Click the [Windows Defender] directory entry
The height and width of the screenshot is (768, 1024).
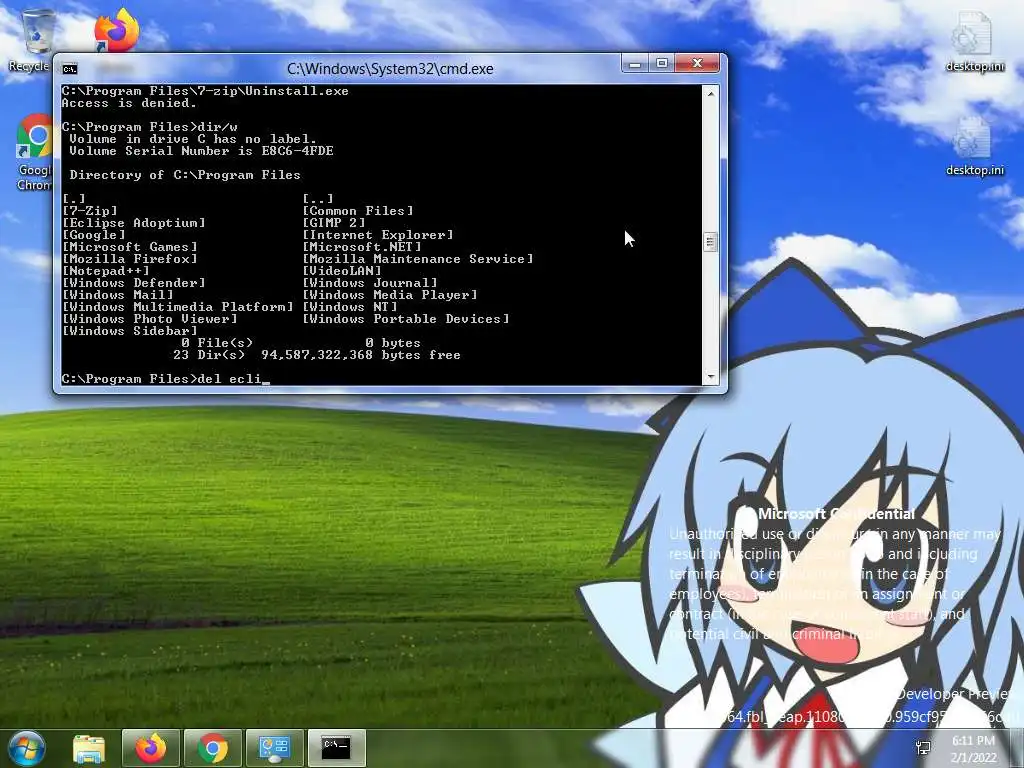(134, 283)
